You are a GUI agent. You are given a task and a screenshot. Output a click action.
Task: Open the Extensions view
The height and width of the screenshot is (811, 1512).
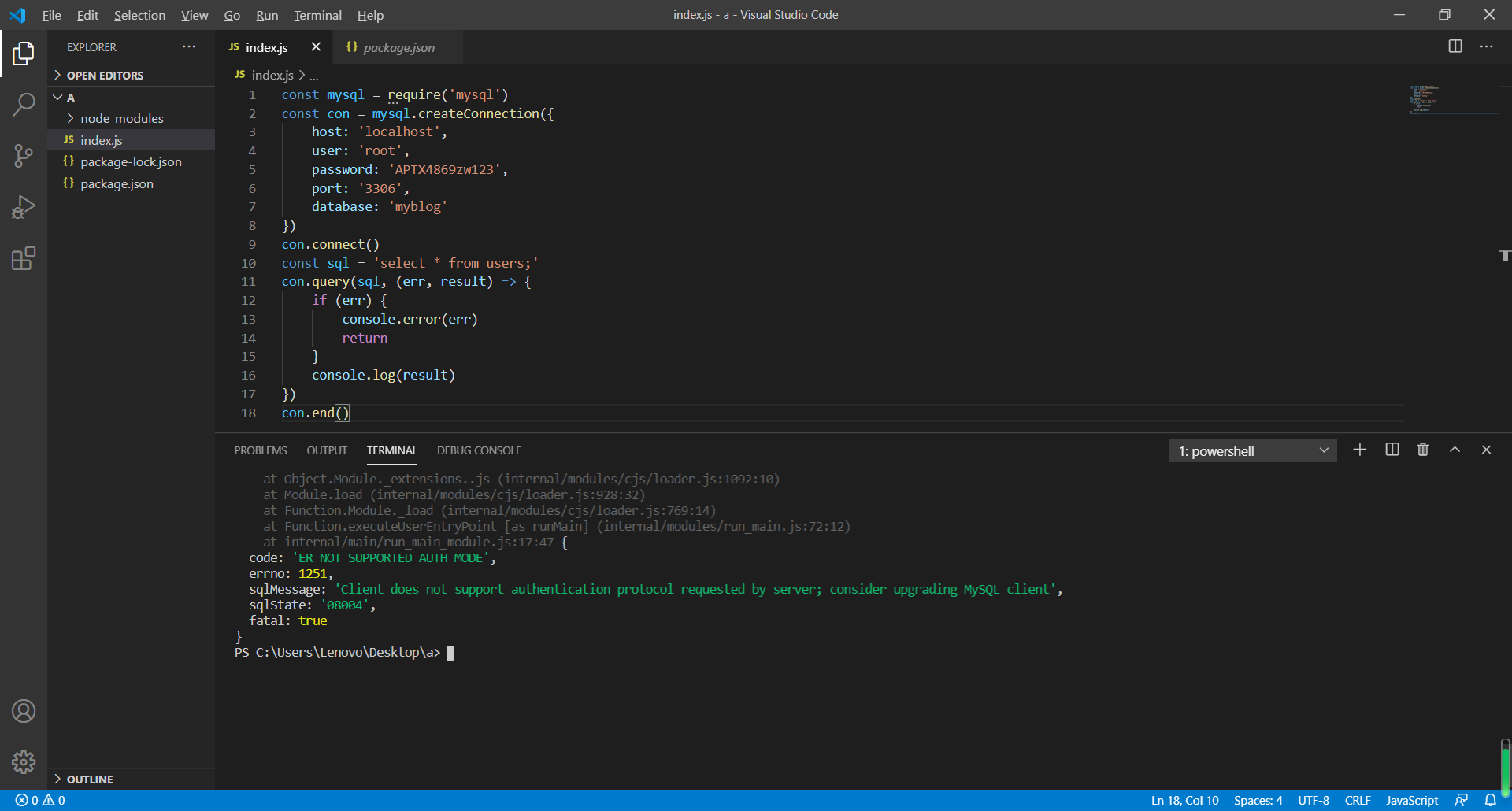coord(24,258)
